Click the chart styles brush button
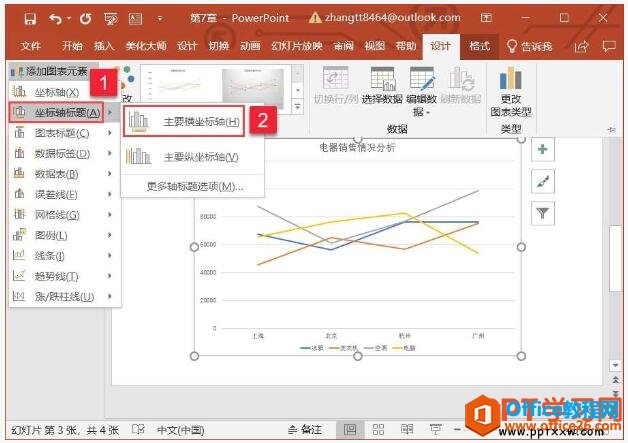The height and width of the screenshot is (443, 628). click(x=543, y=181)
